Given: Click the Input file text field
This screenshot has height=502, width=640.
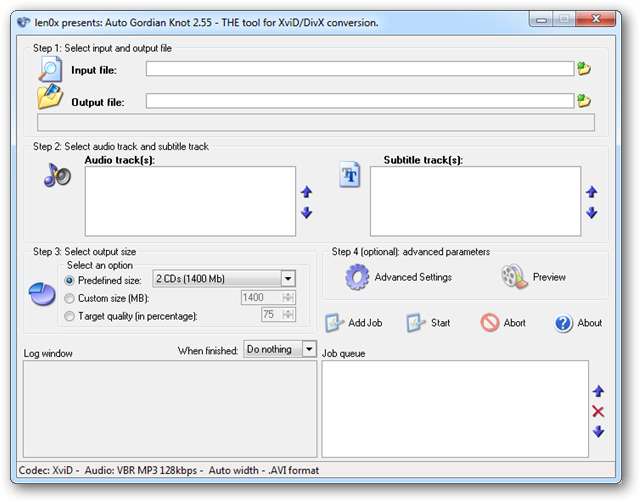Looking at the screenshot, I should pos(359,69).
